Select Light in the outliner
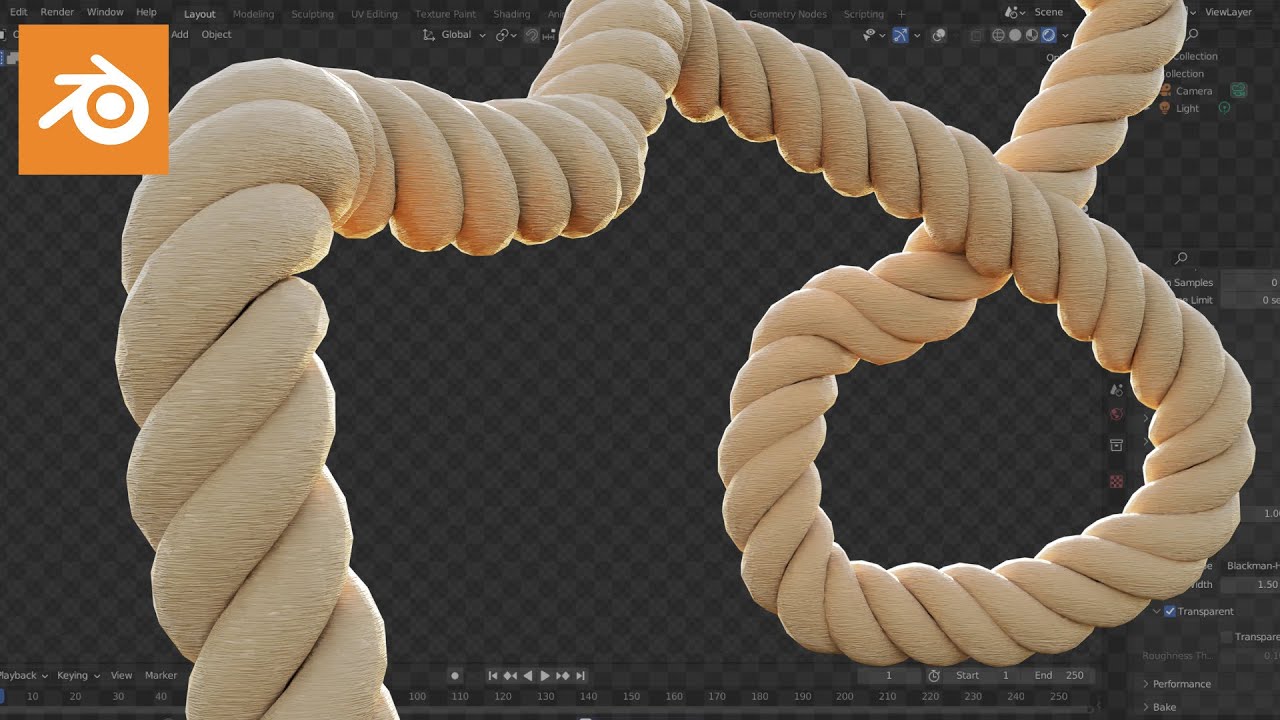Viewport: 1280px width, 720px height. (1187, 108)
